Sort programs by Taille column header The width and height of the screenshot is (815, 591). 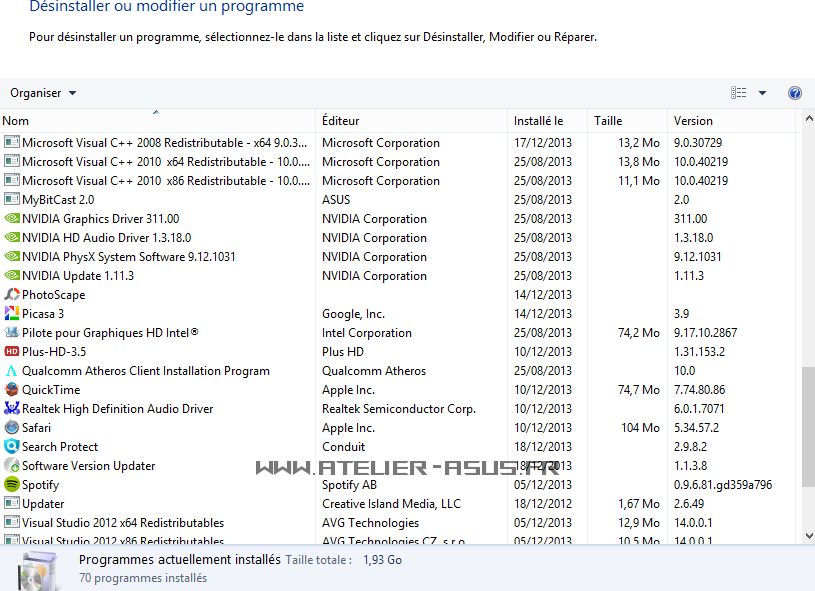click(608, 121)
